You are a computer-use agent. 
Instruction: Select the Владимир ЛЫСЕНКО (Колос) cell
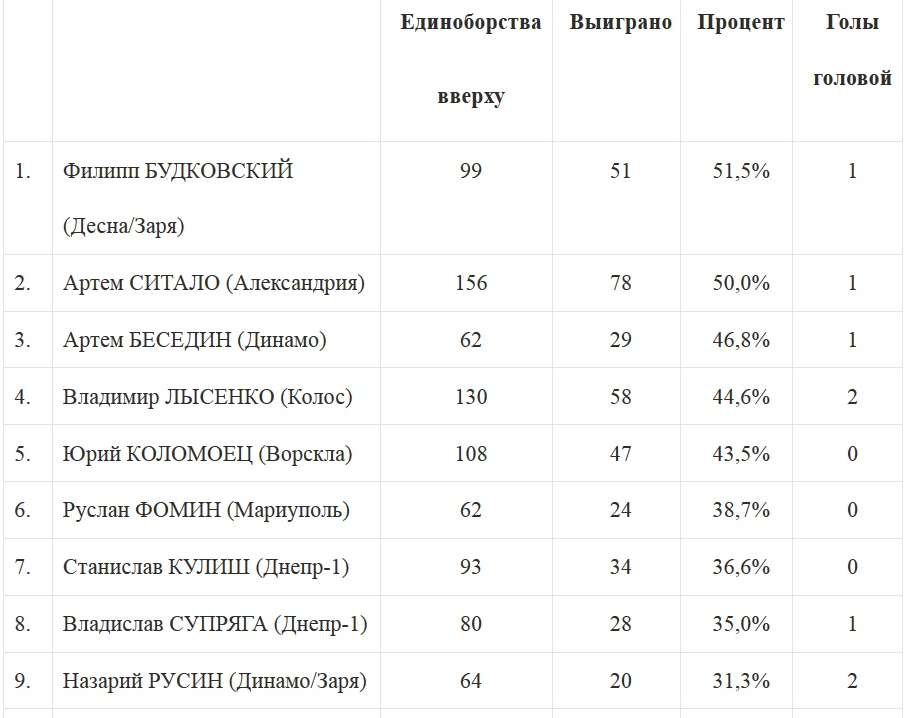click(x=208, y=397)
